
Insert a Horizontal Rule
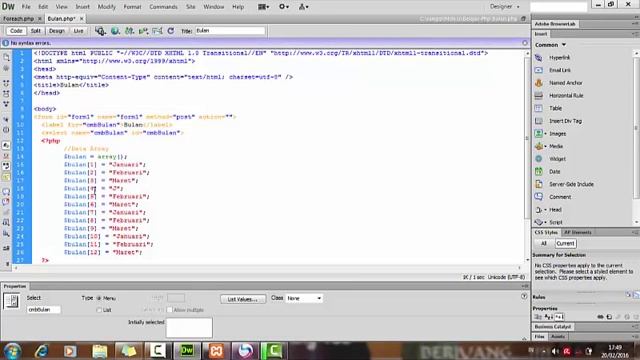[x=566, y=96]
